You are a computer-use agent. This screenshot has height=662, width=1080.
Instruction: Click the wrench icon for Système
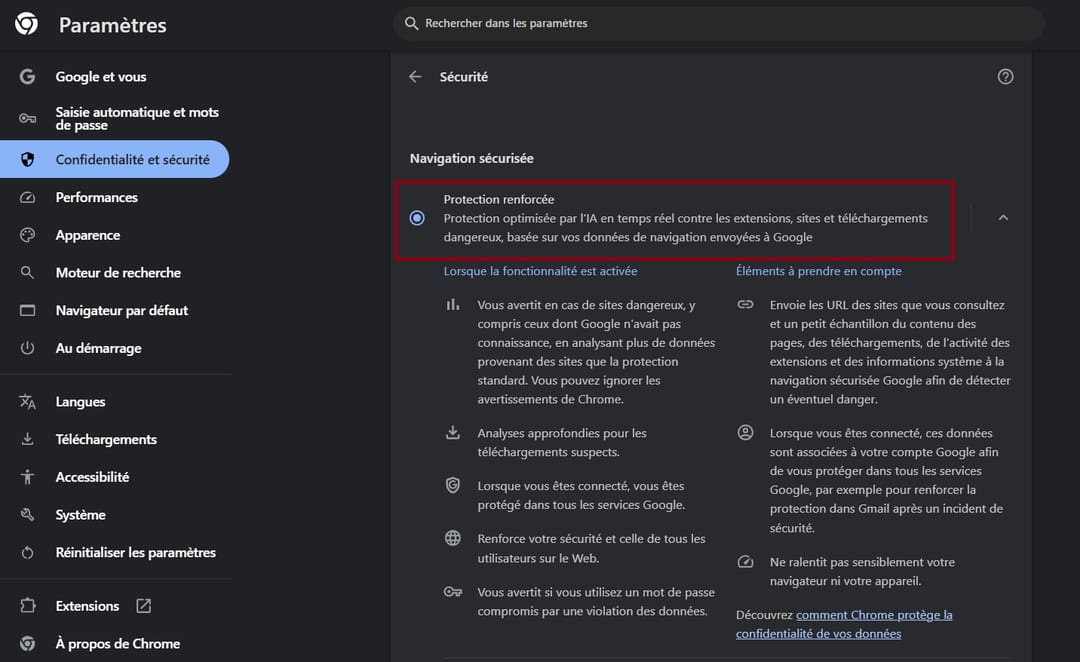pos(28,515)
